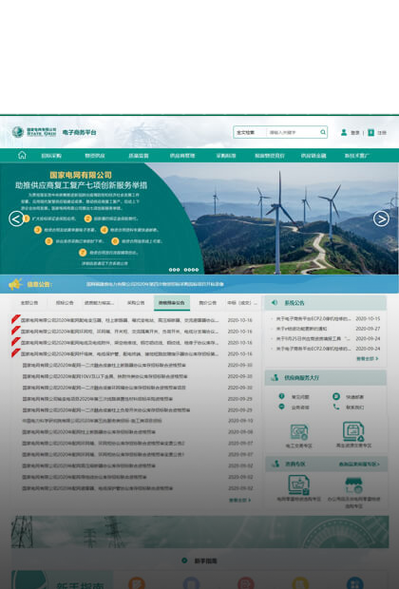Open the scrolling 信息公告 ticker announcement

(x=155, y=284)
